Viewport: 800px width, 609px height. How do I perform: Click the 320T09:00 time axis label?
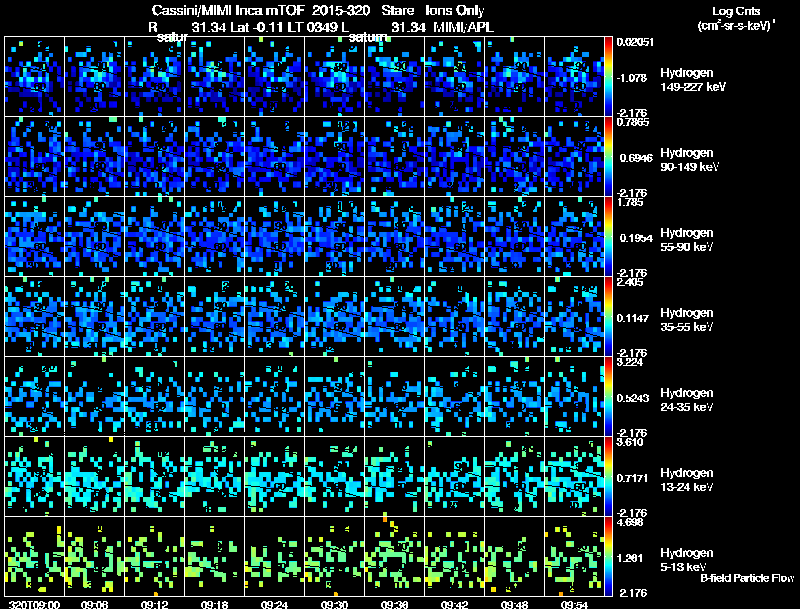[35, 605]
